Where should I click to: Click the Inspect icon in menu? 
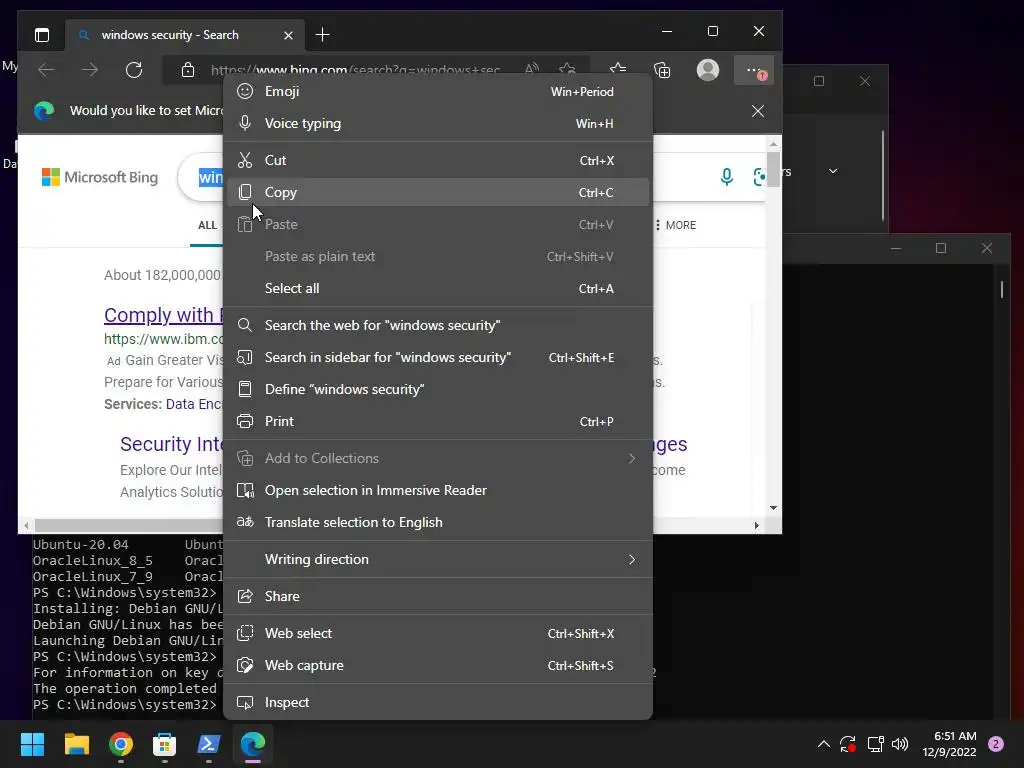click(245, 703)
